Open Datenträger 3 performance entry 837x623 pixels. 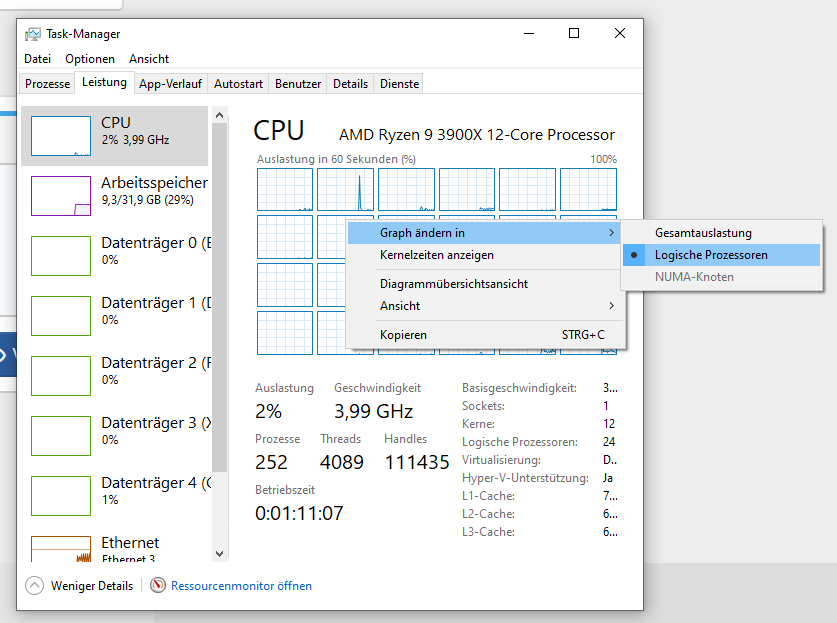click(x=116, y=436)
